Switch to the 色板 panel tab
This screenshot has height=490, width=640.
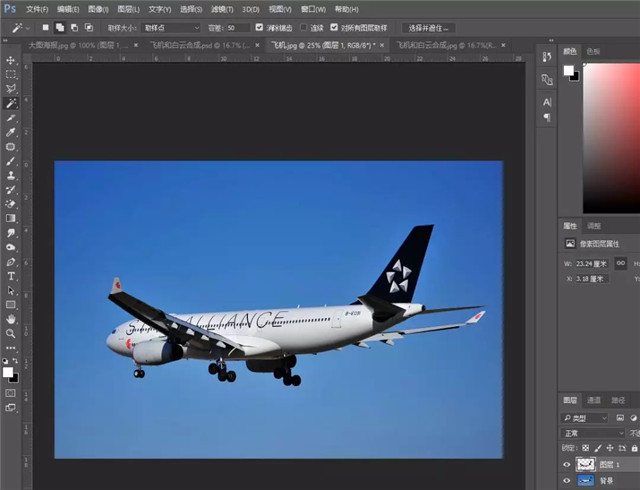click(x=593, y=51)
